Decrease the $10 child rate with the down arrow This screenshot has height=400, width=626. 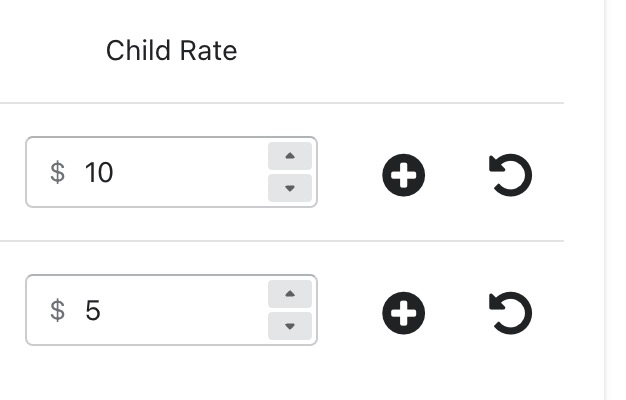tap(290, 188)
